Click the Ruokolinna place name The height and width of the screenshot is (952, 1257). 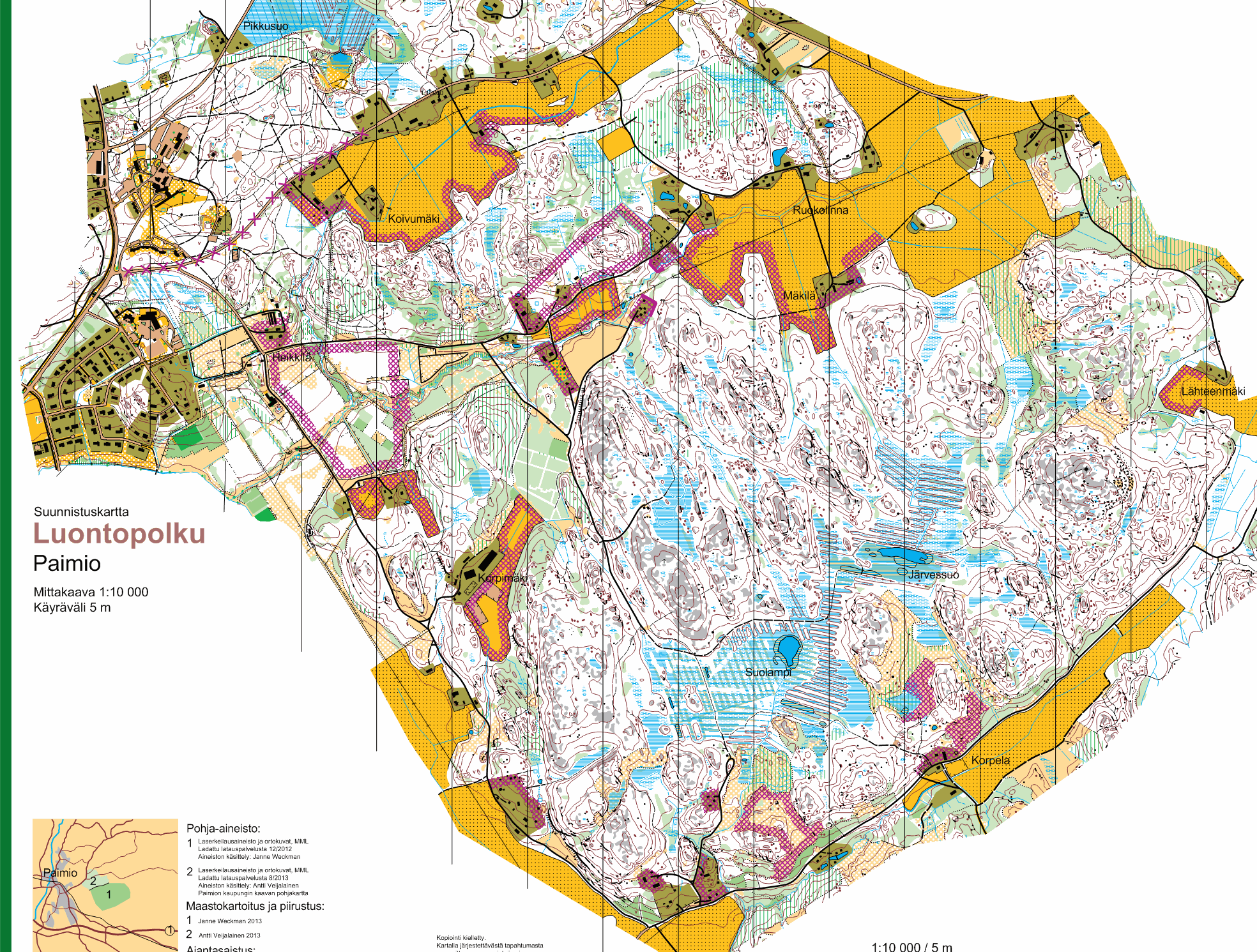tap(821, 209)
